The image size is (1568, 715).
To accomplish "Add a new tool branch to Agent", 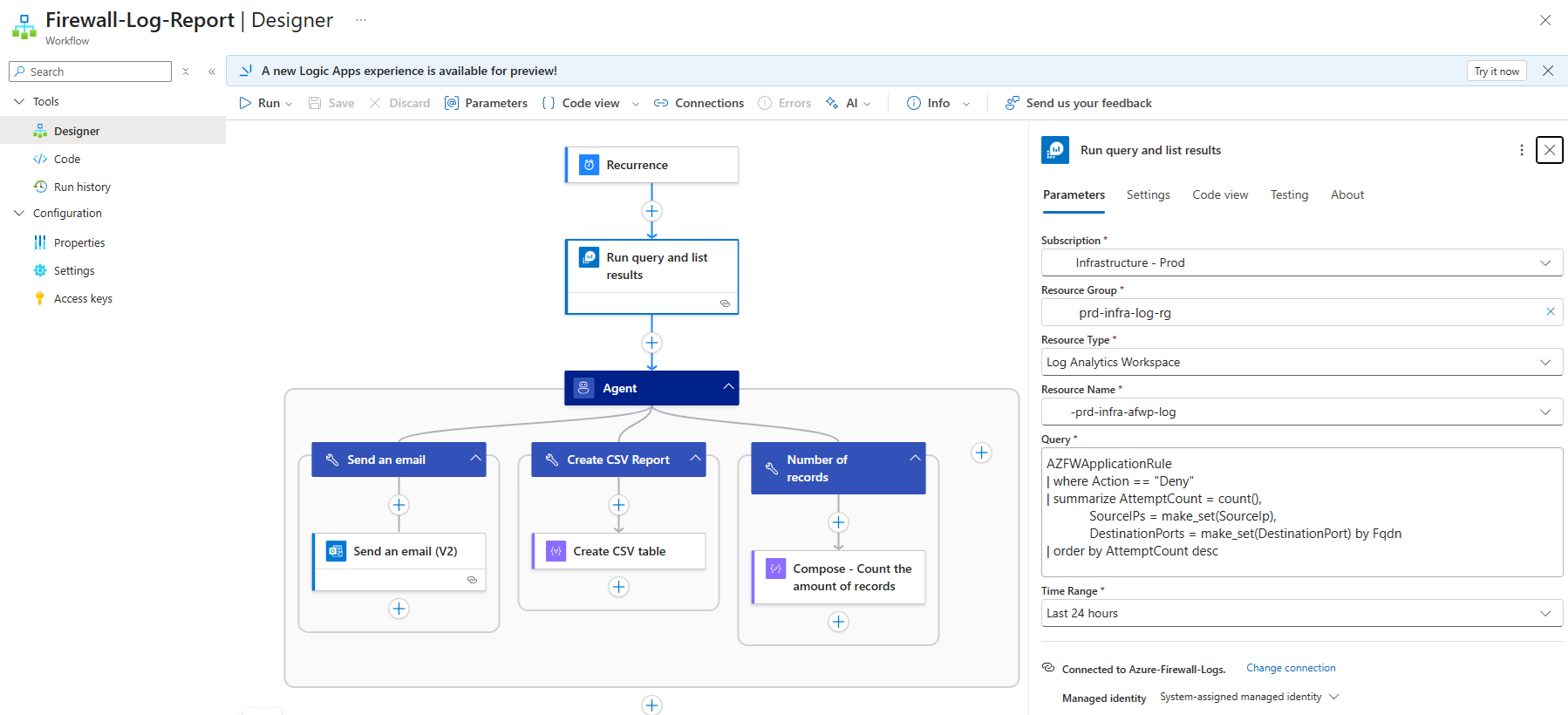I will pos(981,453).
